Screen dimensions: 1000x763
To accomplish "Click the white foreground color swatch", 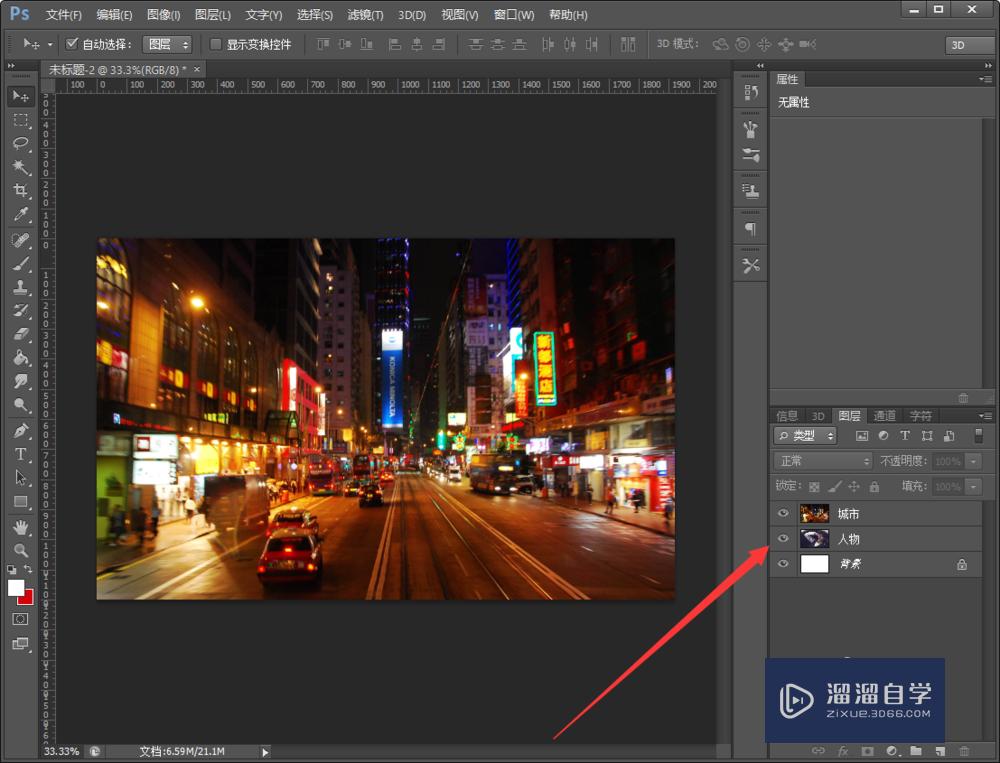I will click(x=17, y=587).
